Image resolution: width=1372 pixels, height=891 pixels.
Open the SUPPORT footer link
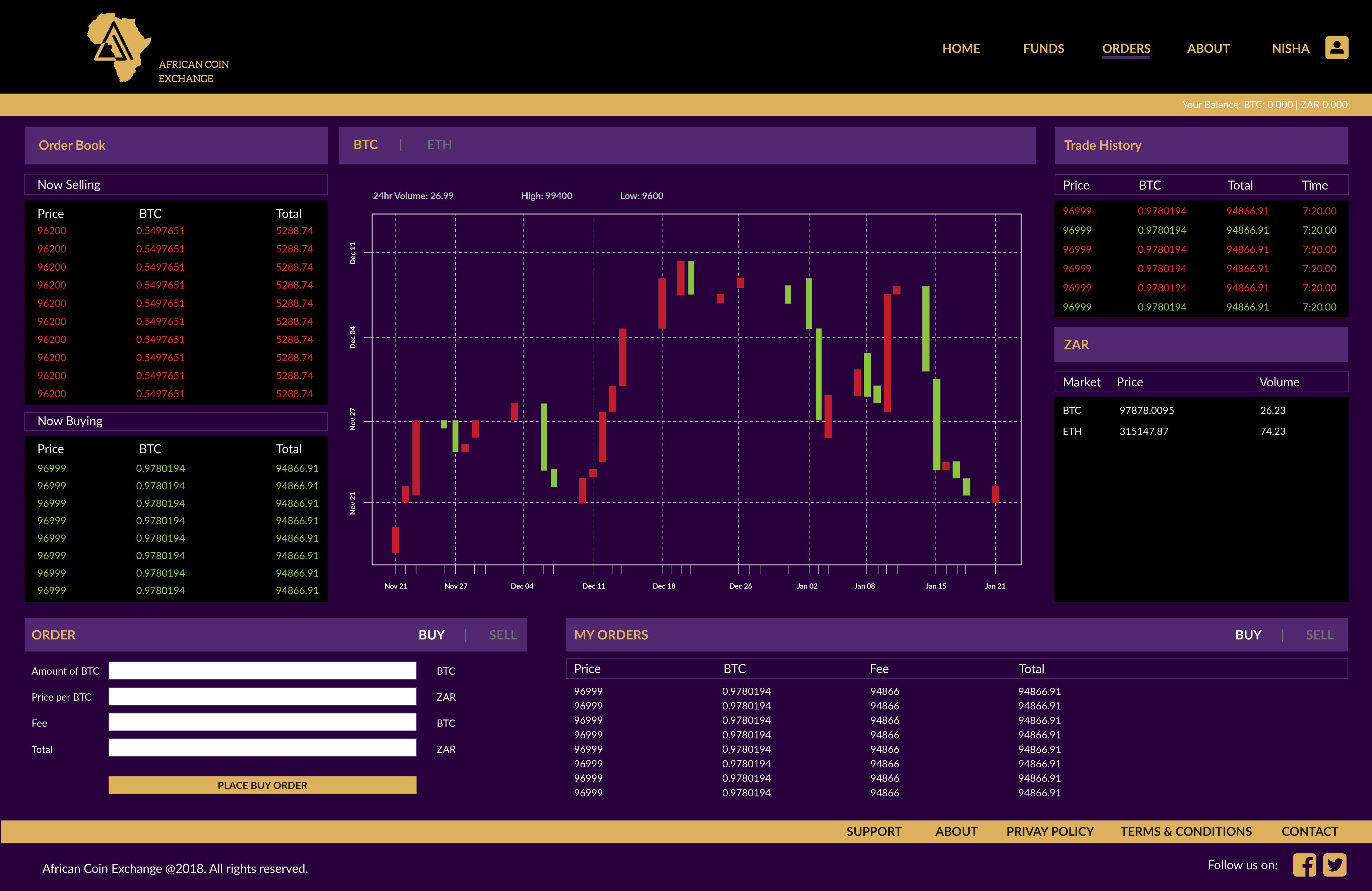tap(873, 831)
